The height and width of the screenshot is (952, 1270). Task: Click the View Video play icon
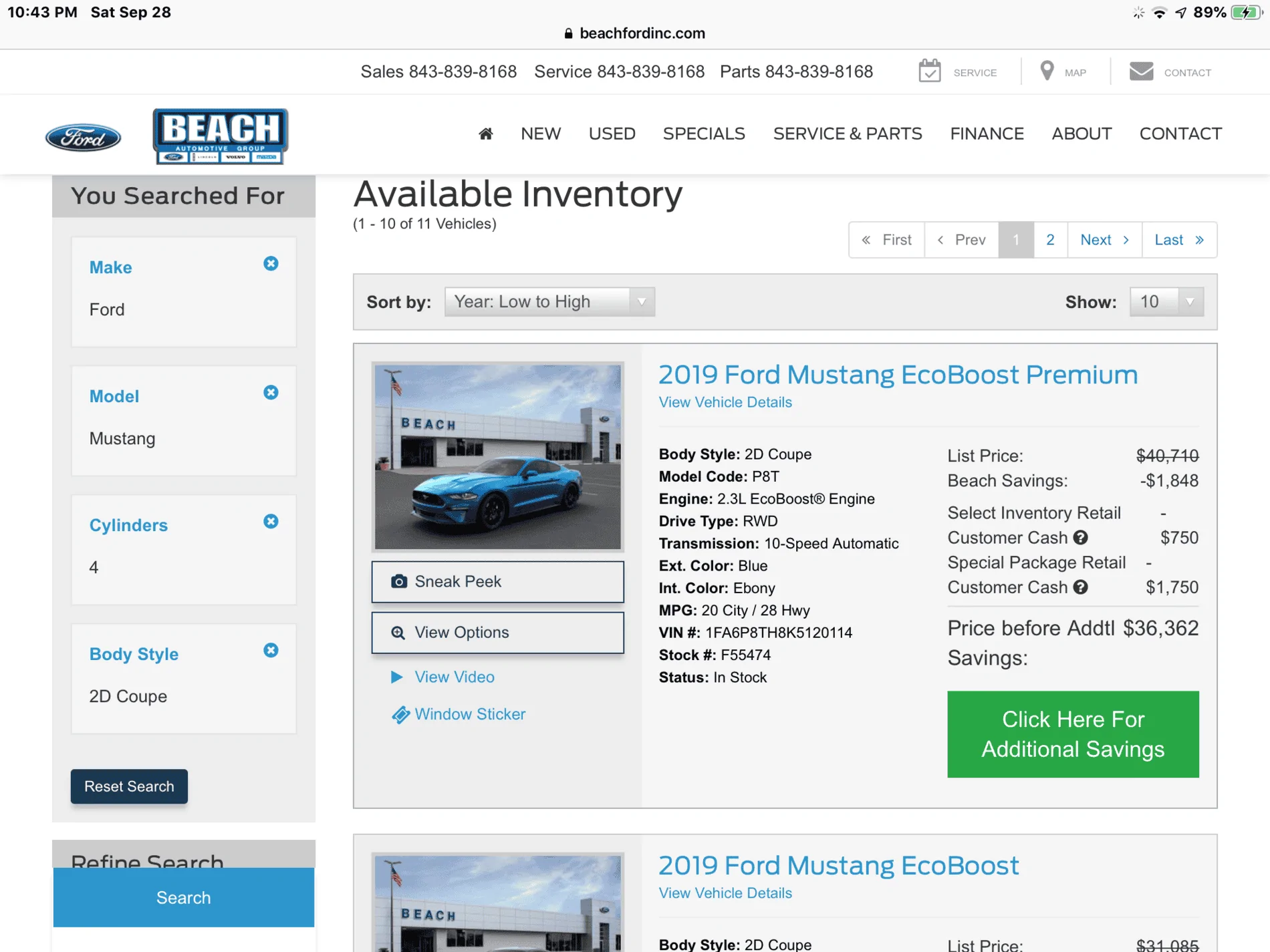tap(396, 677)
